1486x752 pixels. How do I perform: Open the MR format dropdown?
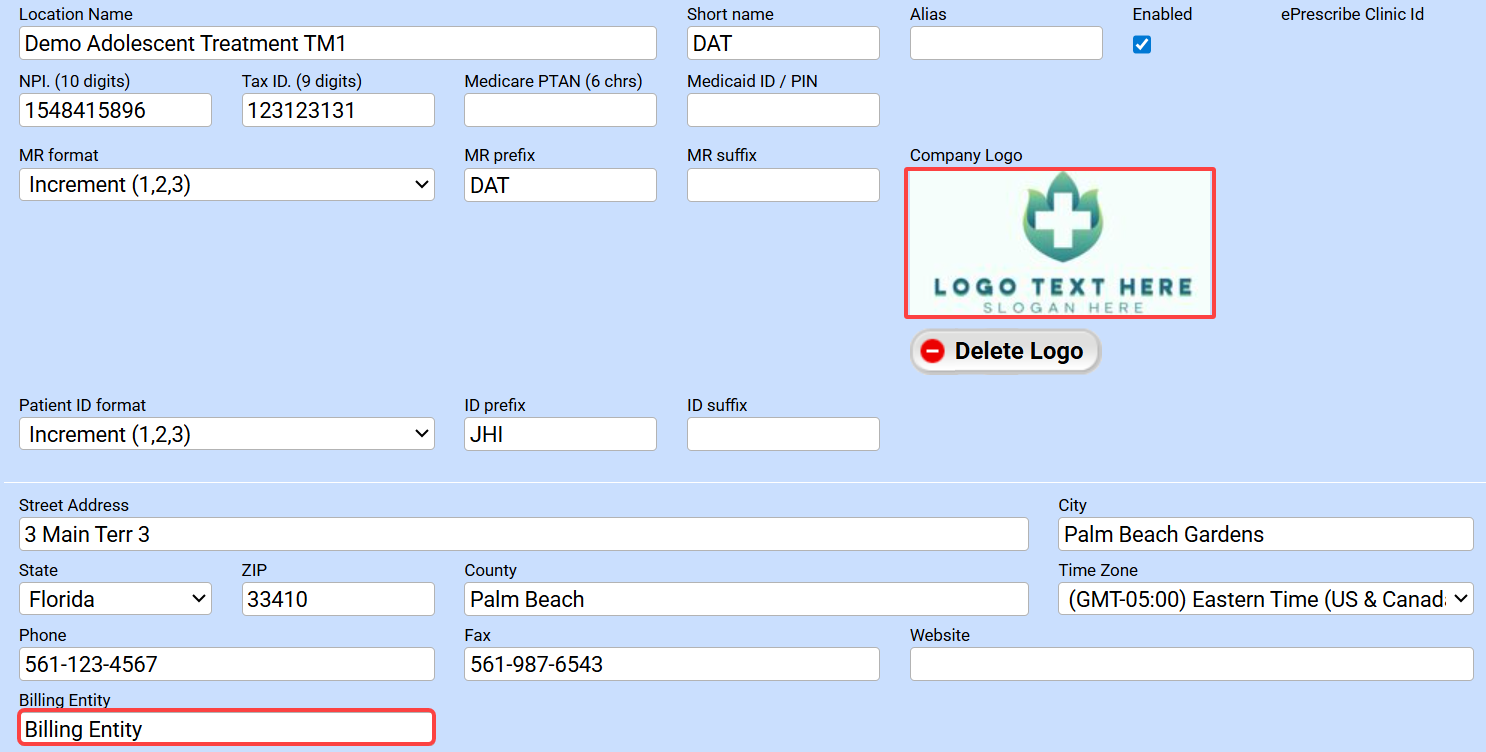pos(227,185)
